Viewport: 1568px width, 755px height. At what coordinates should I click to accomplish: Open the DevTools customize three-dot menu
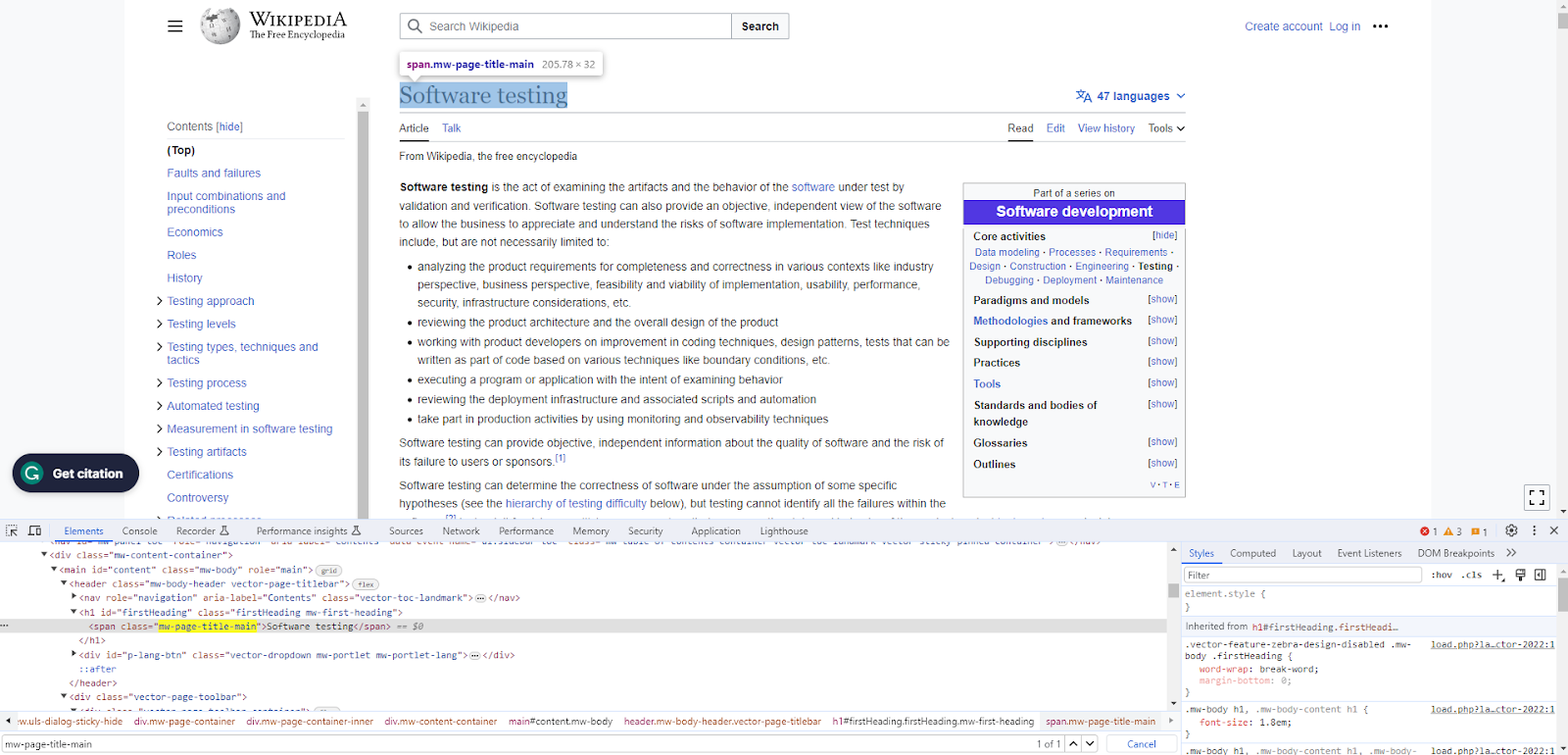[x=1535, y=530]
